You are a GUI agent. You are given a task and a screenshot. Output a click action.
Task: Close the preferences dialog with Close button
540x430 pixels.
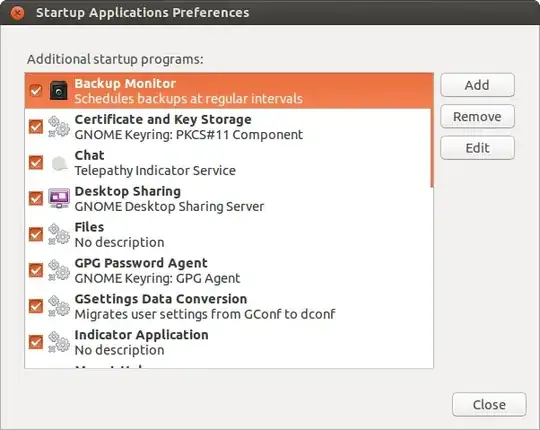pos(489,405)
